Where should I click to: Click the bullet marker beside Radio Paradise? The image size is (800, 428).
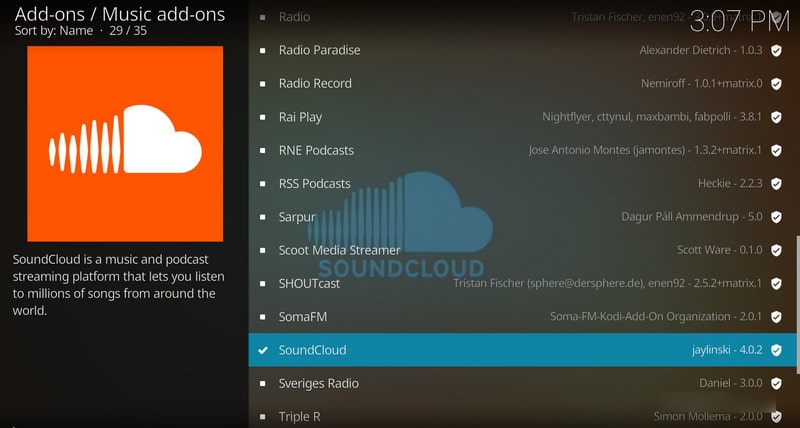click(263, 50)
